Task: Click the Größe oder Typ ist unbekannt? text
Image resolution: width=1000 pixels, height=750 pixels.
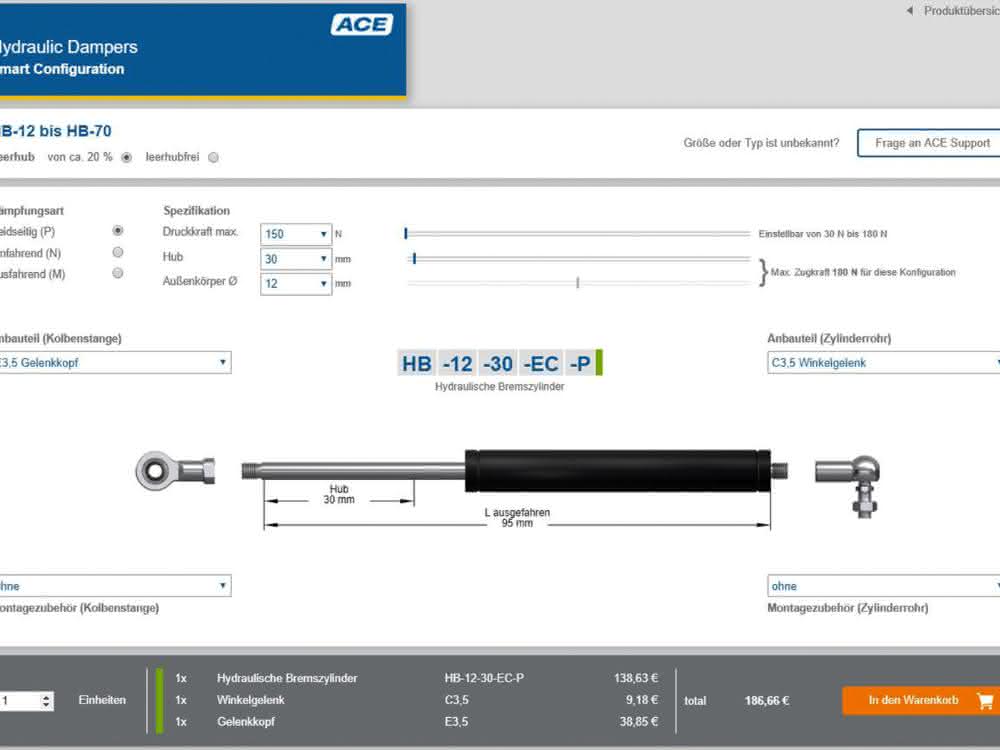Action: (761, 143)
